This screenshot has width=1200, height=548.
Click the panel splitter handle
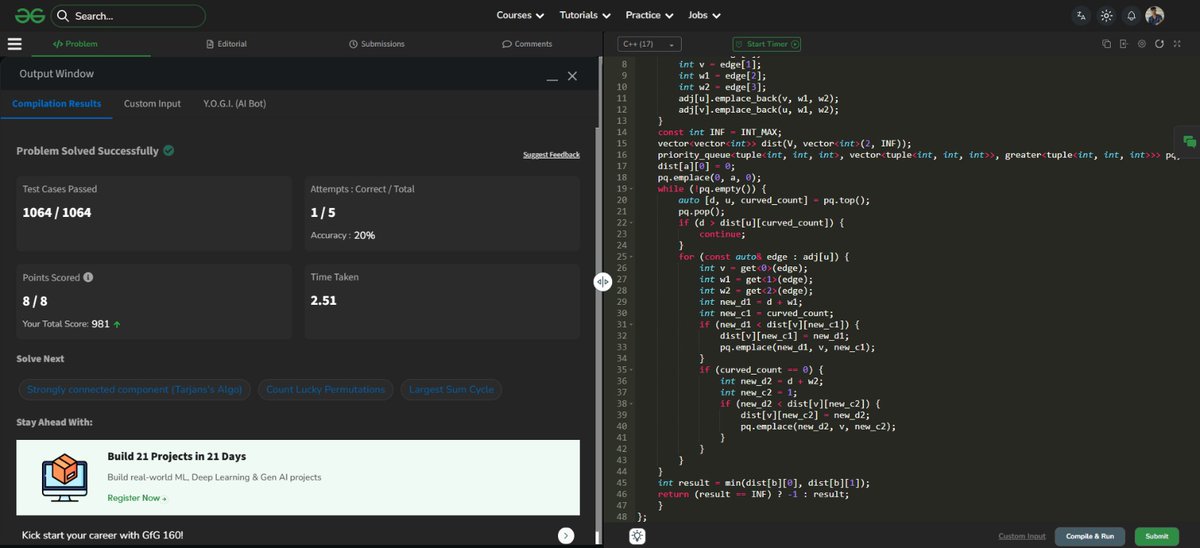pos(602,282)
